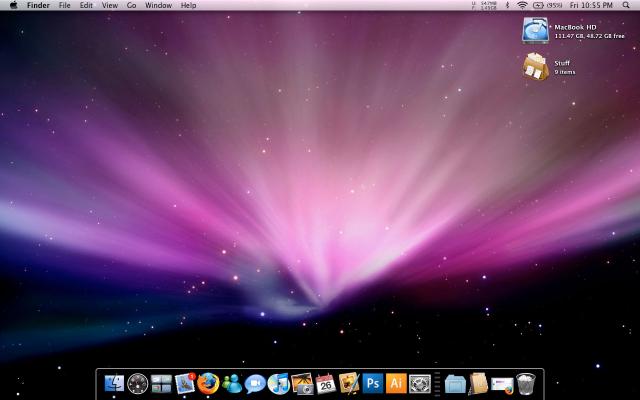This screenshot has width=640, height=400.
Task: Launch Firefox from the Dock
Action: point(208,384)
